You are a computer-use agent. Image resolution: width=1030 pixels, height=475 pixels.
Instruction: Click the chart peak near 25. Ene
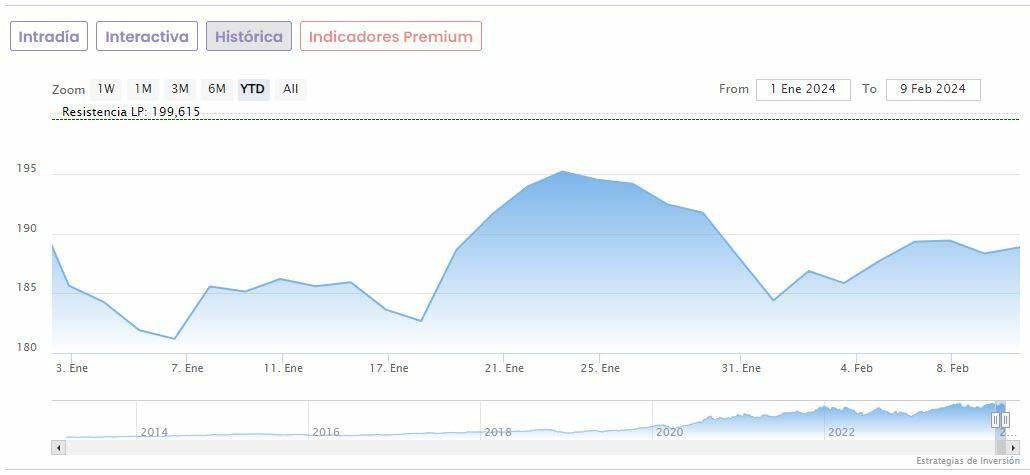point(563,172)
